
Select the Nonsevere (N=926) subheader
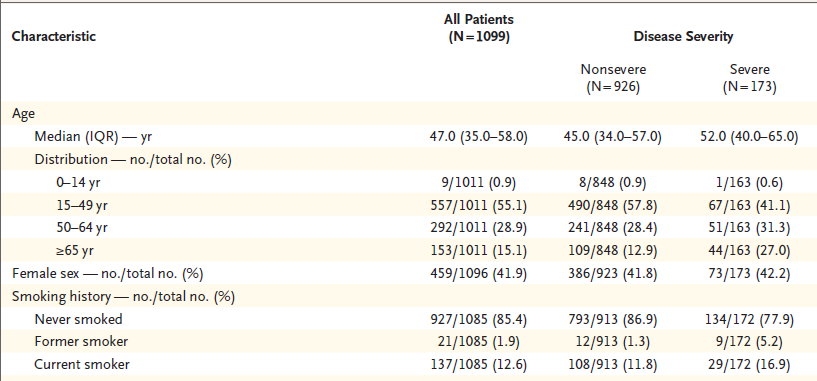[x=613, y=78]
